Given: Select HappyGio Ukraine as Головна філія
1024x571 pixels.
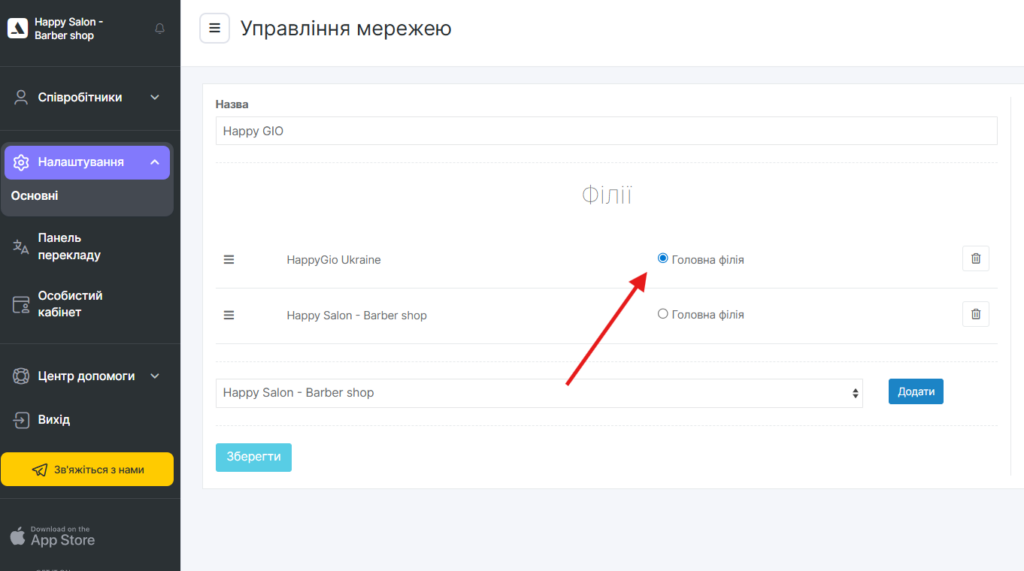Looking at the screenshot, I should (662, 258).
